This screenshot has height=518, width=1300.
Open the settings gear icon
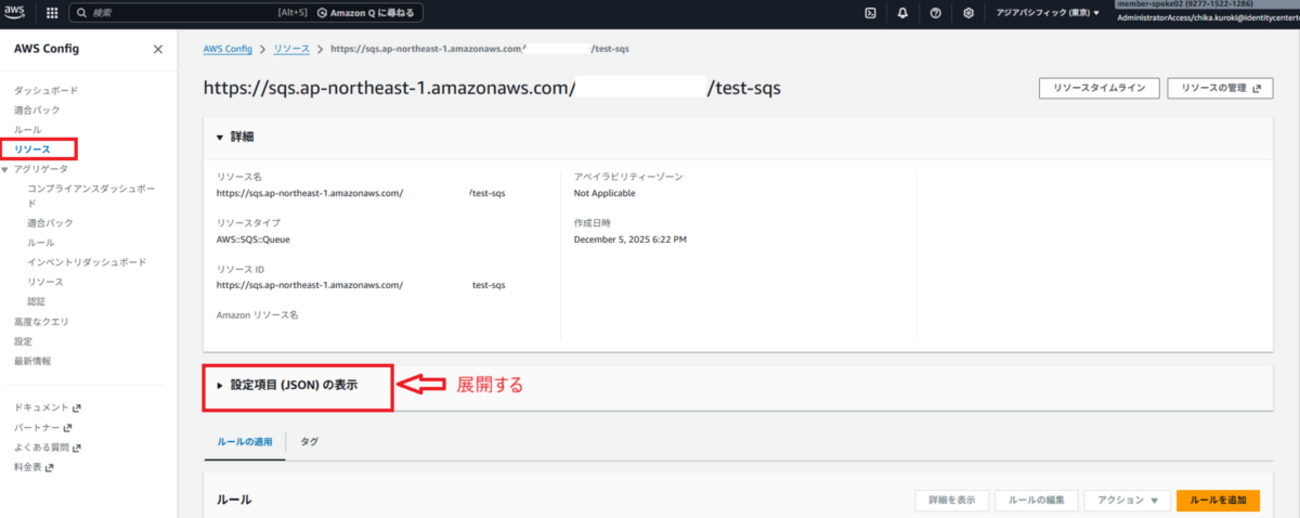[x=968, y=13]
